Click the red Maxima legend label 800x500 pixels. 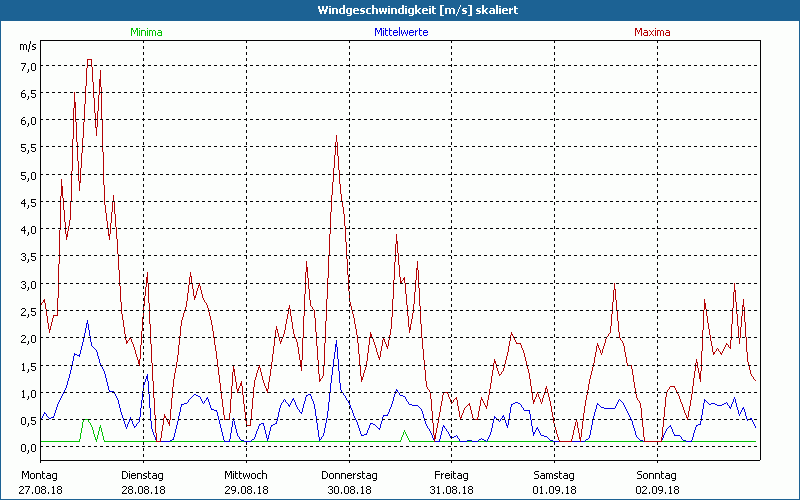(652, 32)
